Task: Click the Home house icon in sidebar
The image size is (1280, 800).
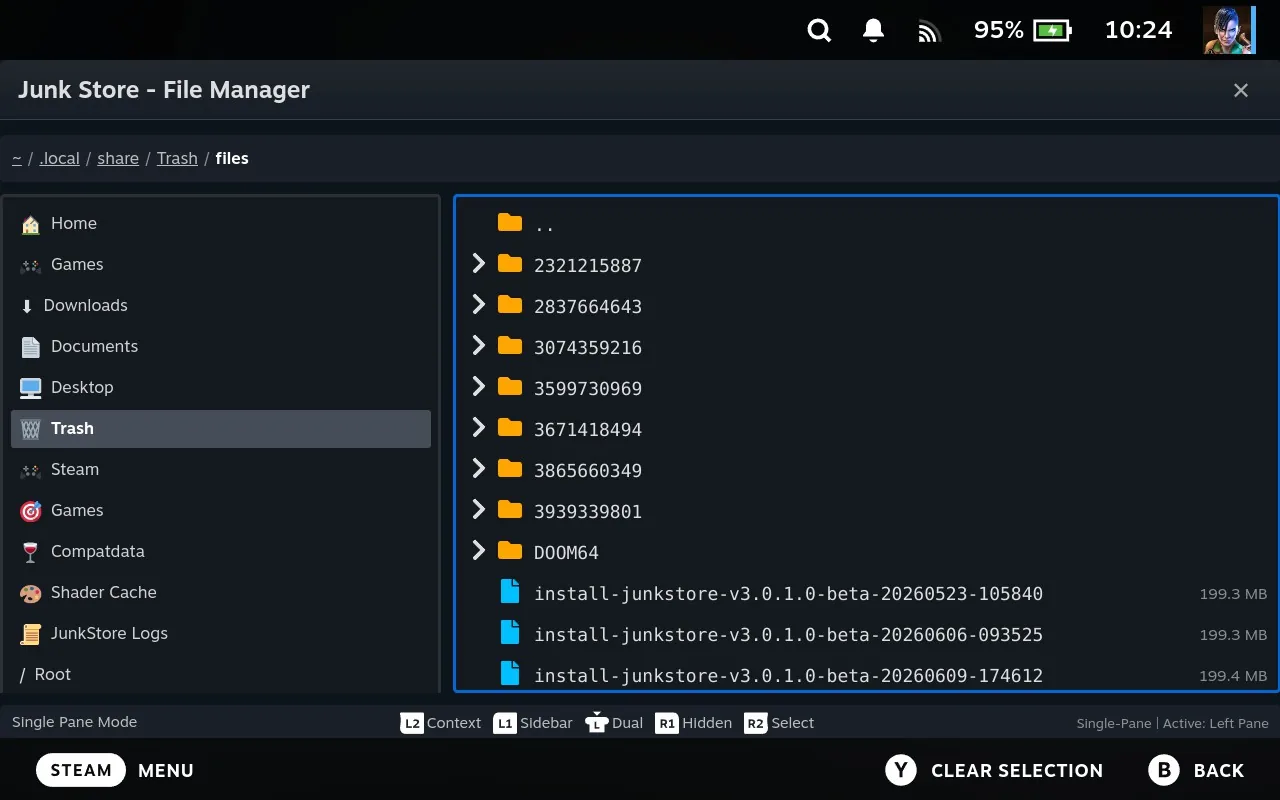Action: click(x=31, y=224)
